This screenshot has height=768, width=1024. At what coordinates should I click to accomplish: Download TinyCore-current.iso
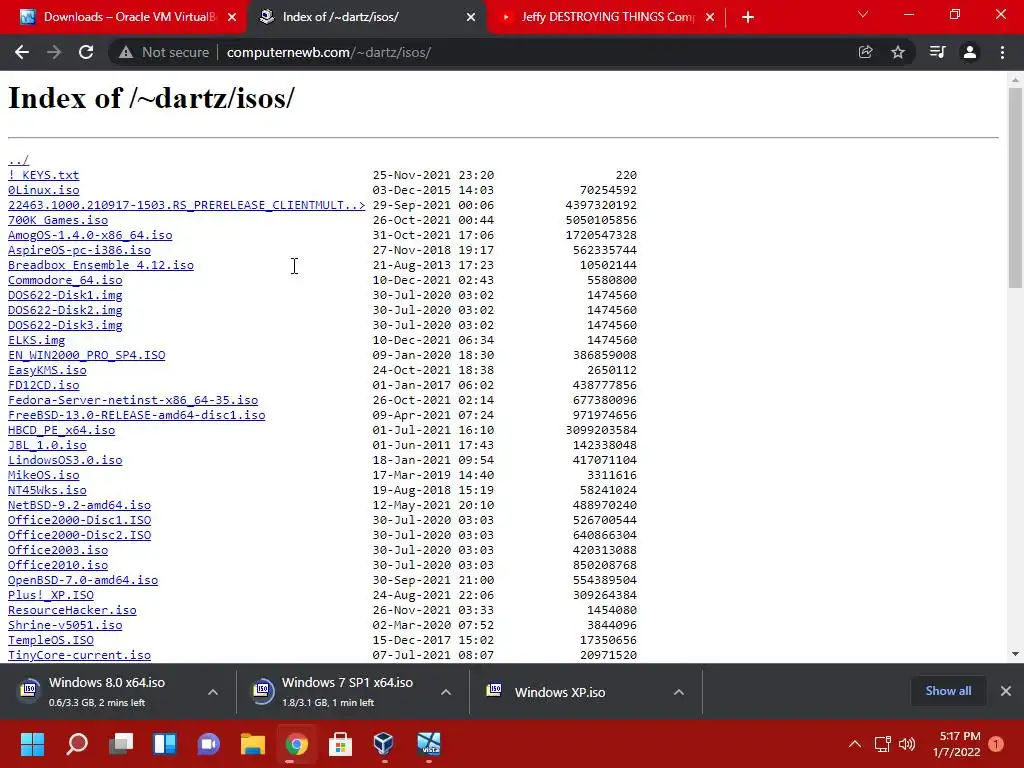pyautogui.click(x=80, y=656)
